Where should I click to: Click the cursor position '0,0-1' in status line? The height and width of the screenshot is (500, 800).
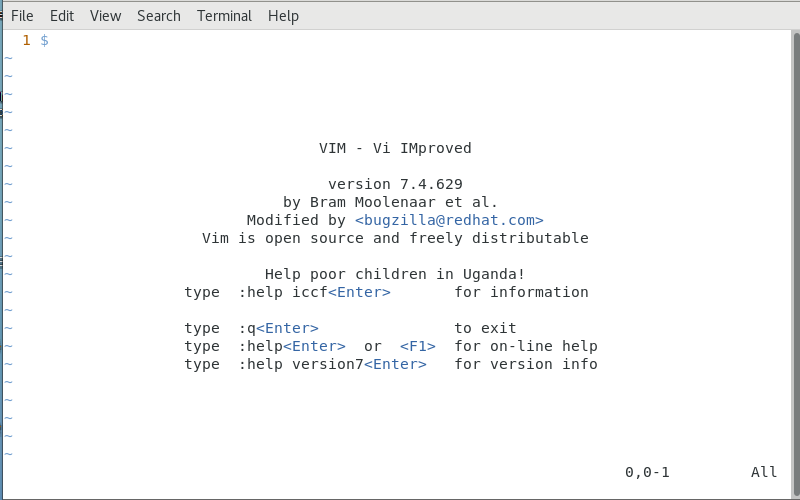[647, 472]
